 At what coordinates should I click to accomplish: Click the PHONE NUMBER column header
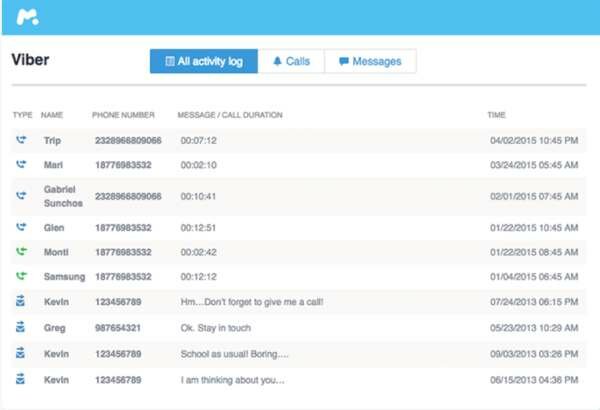(123, 115)
